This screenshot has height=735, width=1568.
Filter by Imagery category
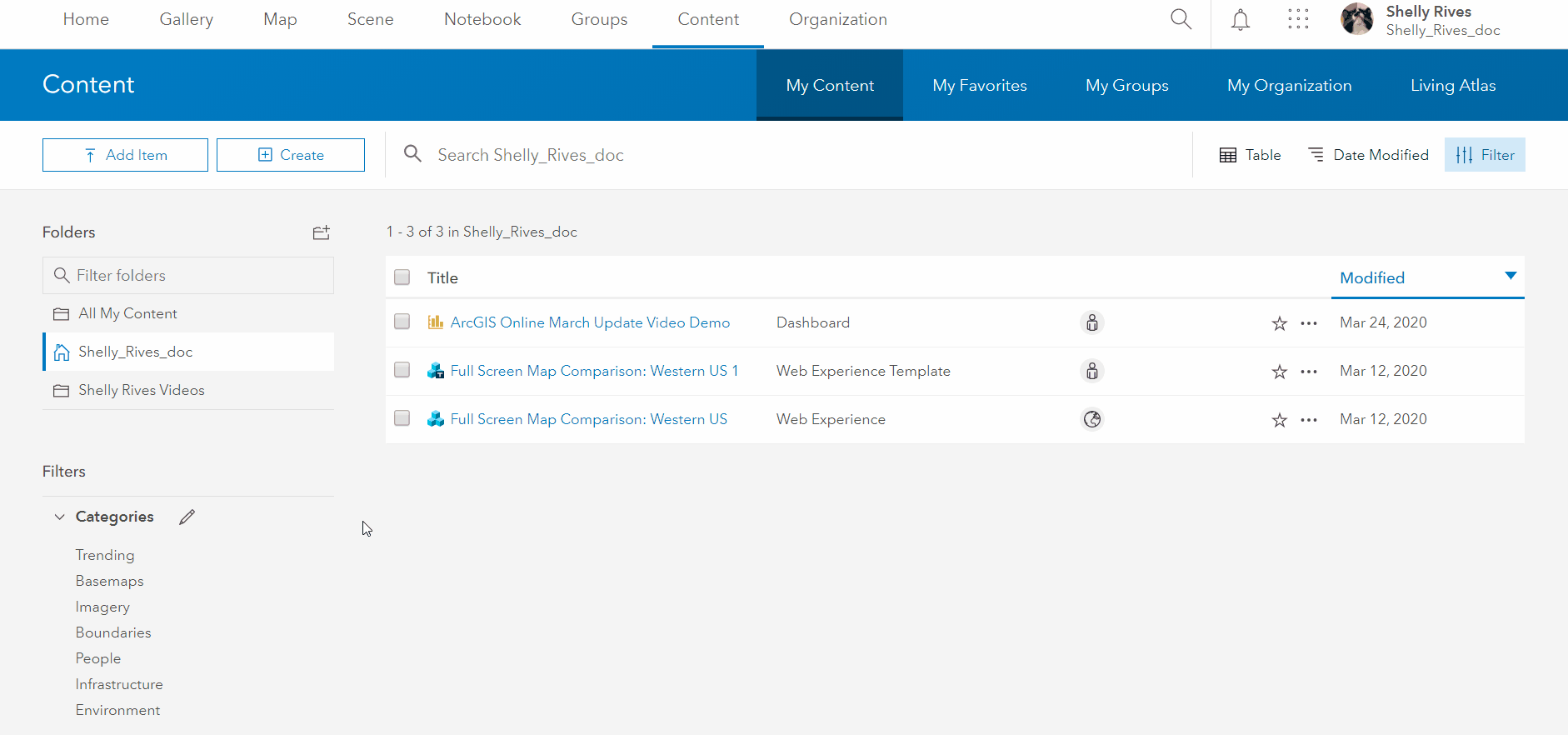point(102,607)
